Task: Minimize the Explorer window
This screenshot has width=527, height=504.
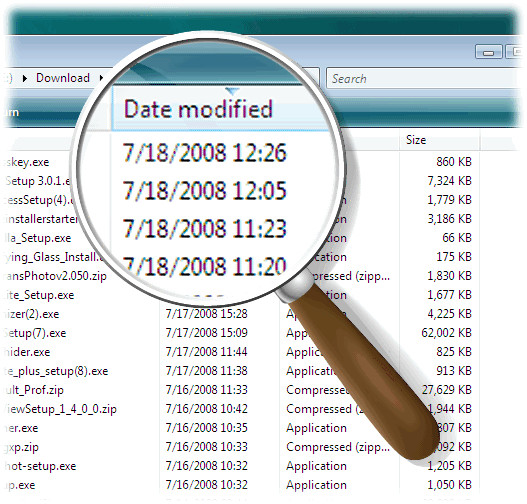Action: click(489, 52)
